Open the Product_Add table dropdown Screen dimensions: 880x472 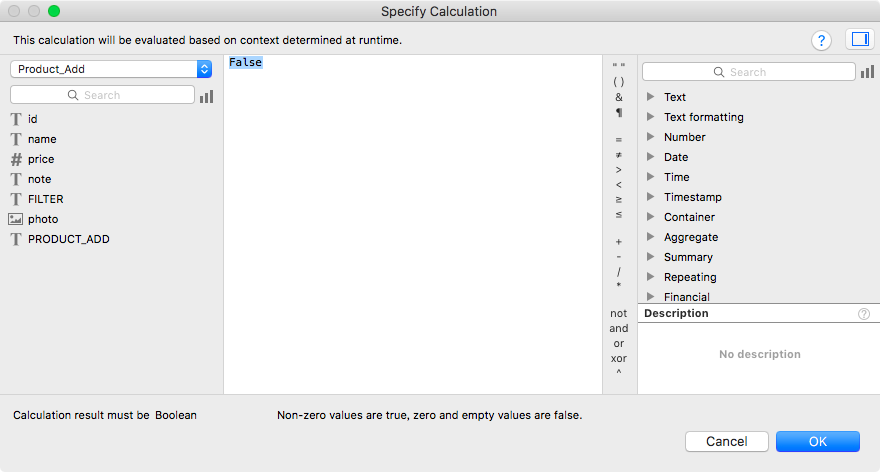pos(111,69)
